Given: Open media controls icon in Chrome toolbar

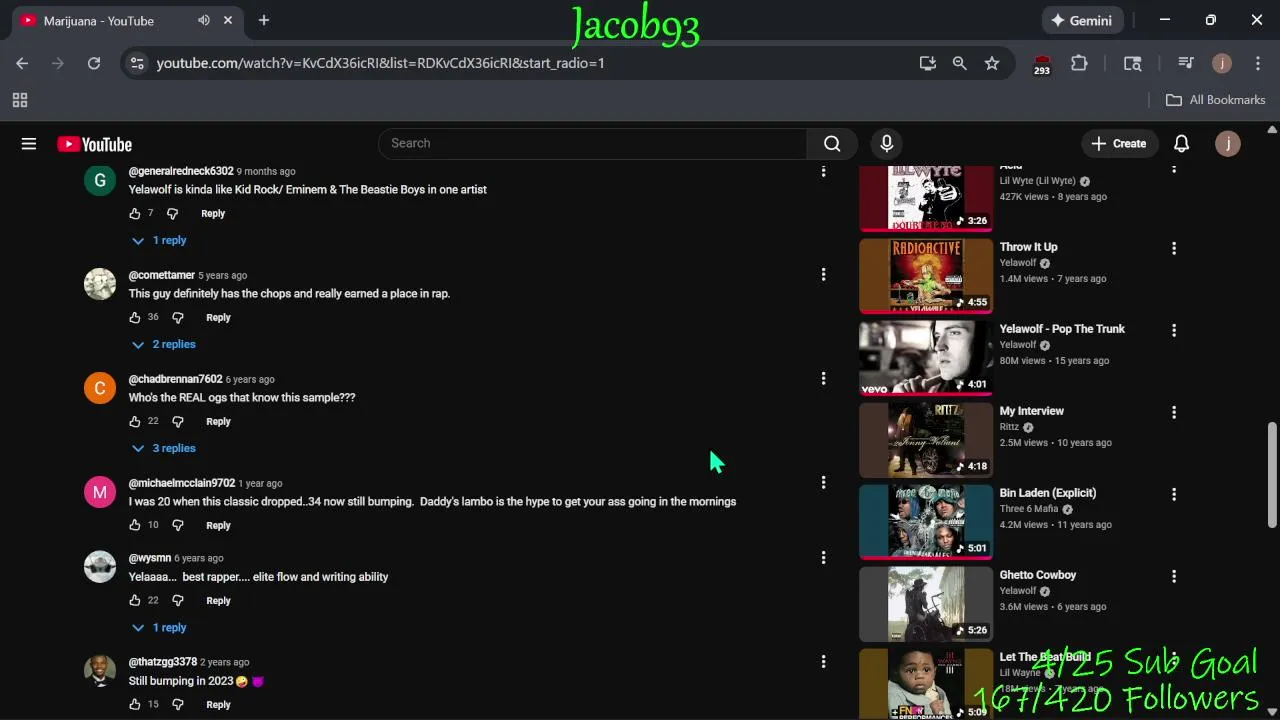Looking at the screenshot, I should tap(1186, 63).
